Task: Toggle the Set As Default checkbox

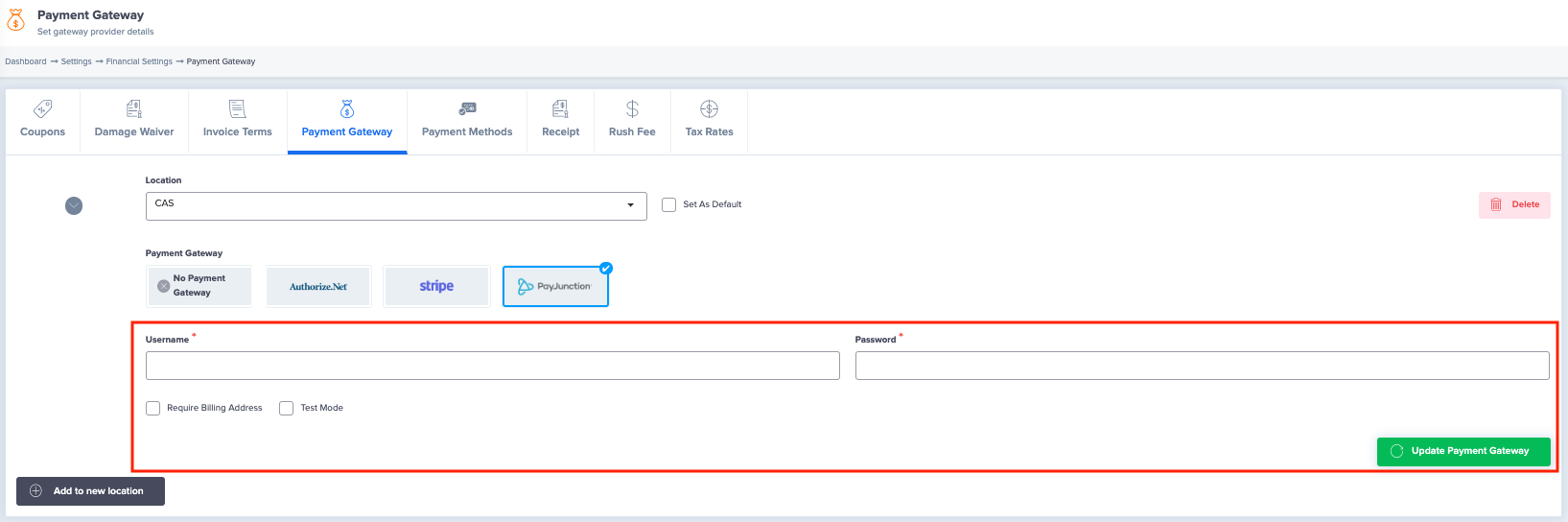Action: (x=668, y=204)
